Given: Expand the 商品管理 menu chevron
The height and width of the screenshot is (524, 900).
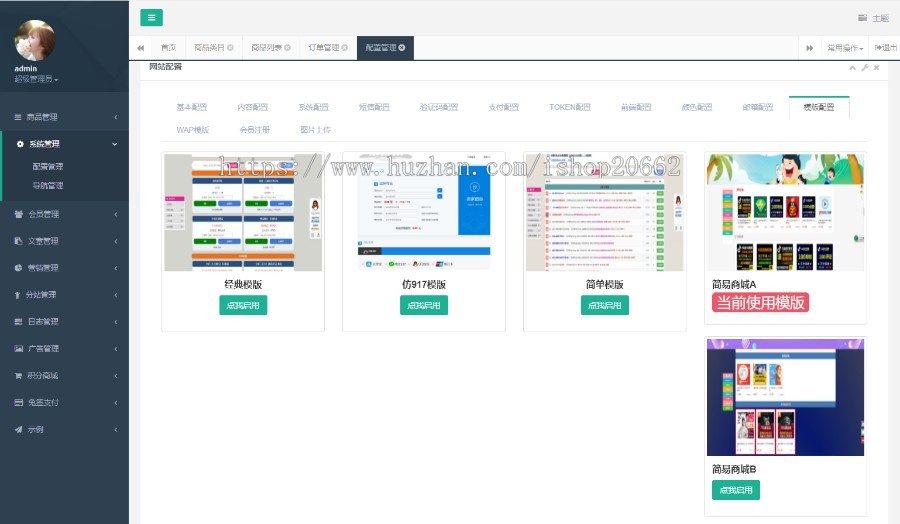Looking at the screenshot, I should pos(115,117).
